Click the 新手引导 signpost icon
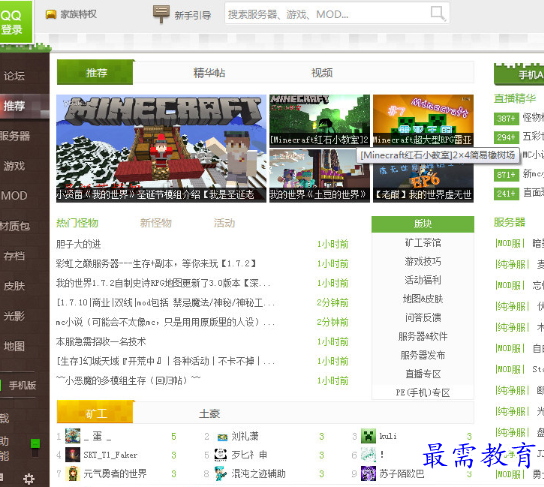This screenshot has width=544, height=487. click(161, 14)
